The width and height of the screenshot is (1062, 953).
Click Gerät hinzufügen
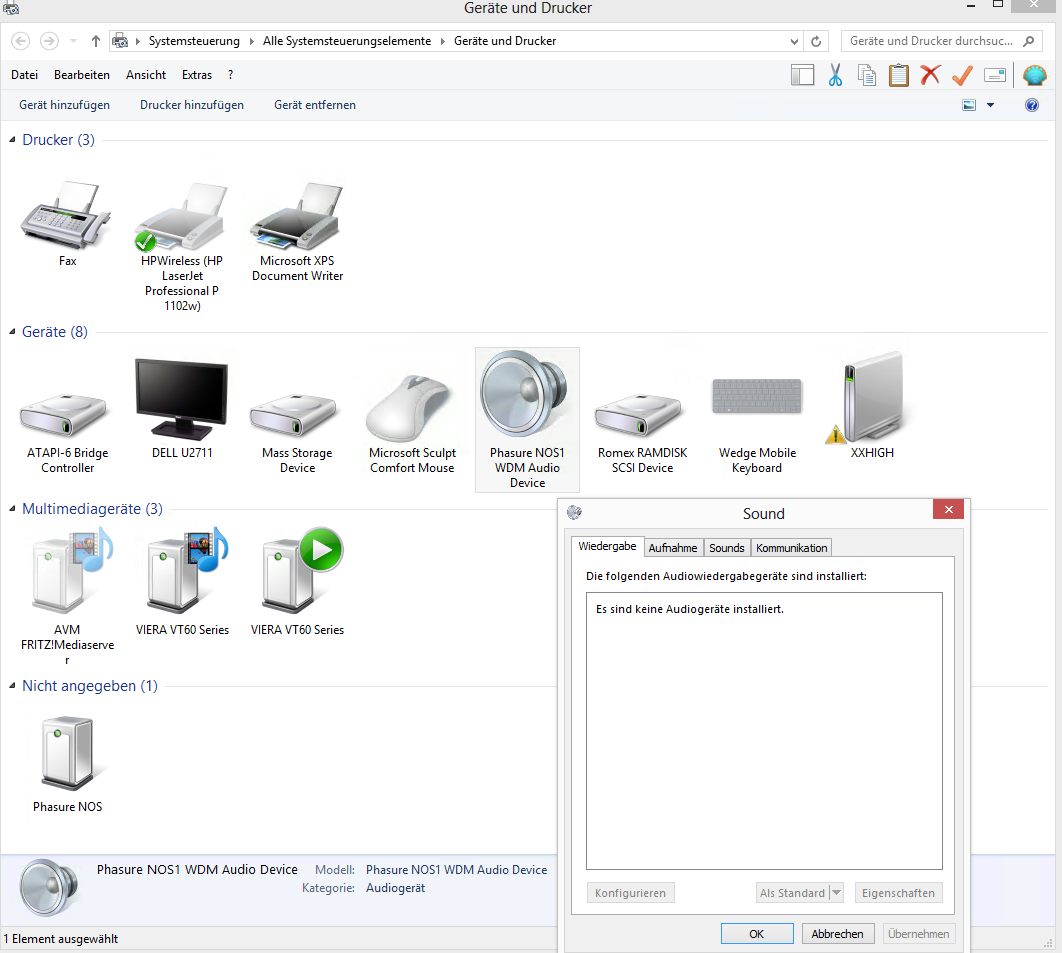click(x=64, y=105)
